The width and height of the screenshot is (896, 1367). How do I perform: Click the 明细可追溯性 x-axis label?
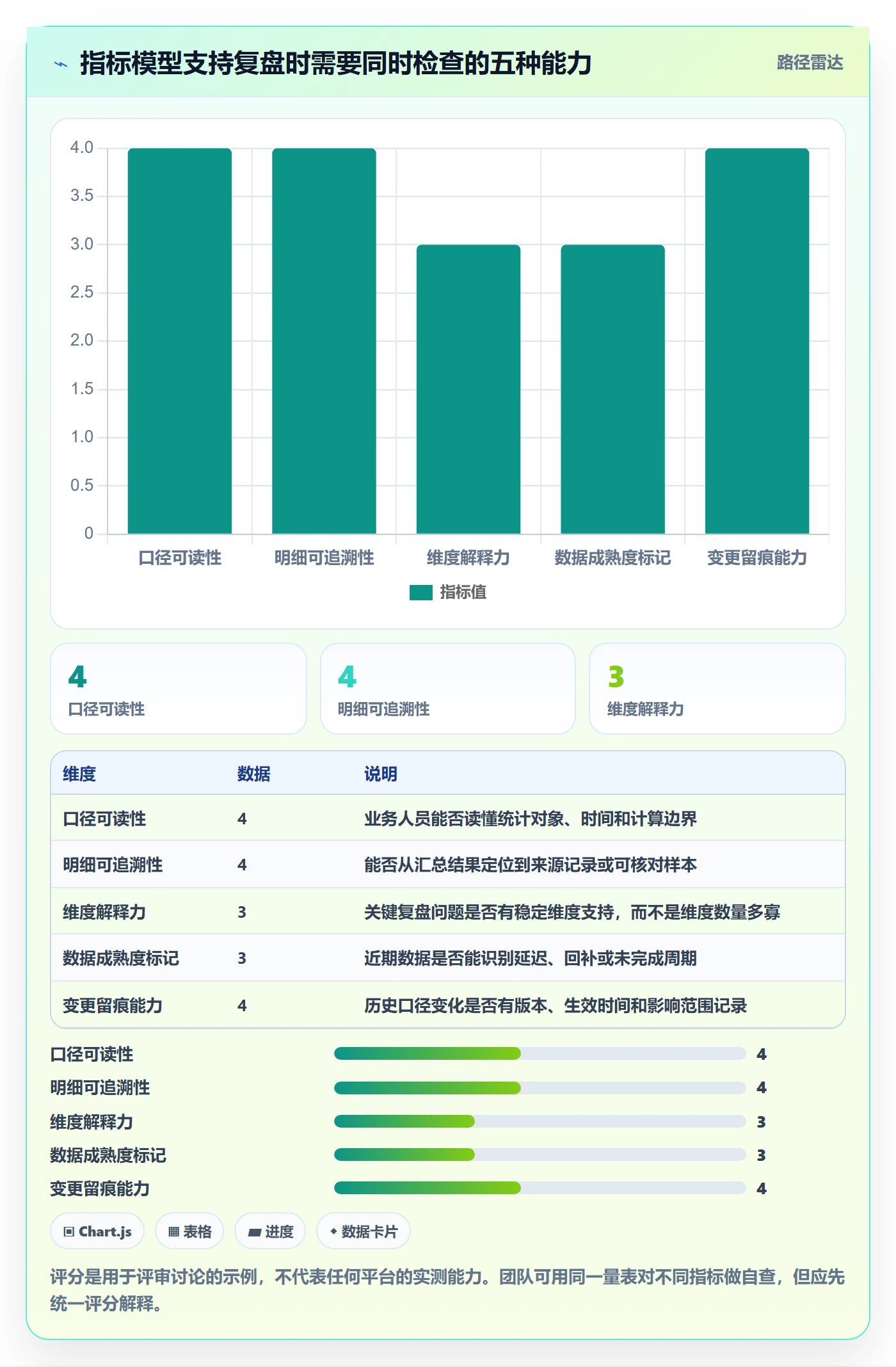pos(324,558)
